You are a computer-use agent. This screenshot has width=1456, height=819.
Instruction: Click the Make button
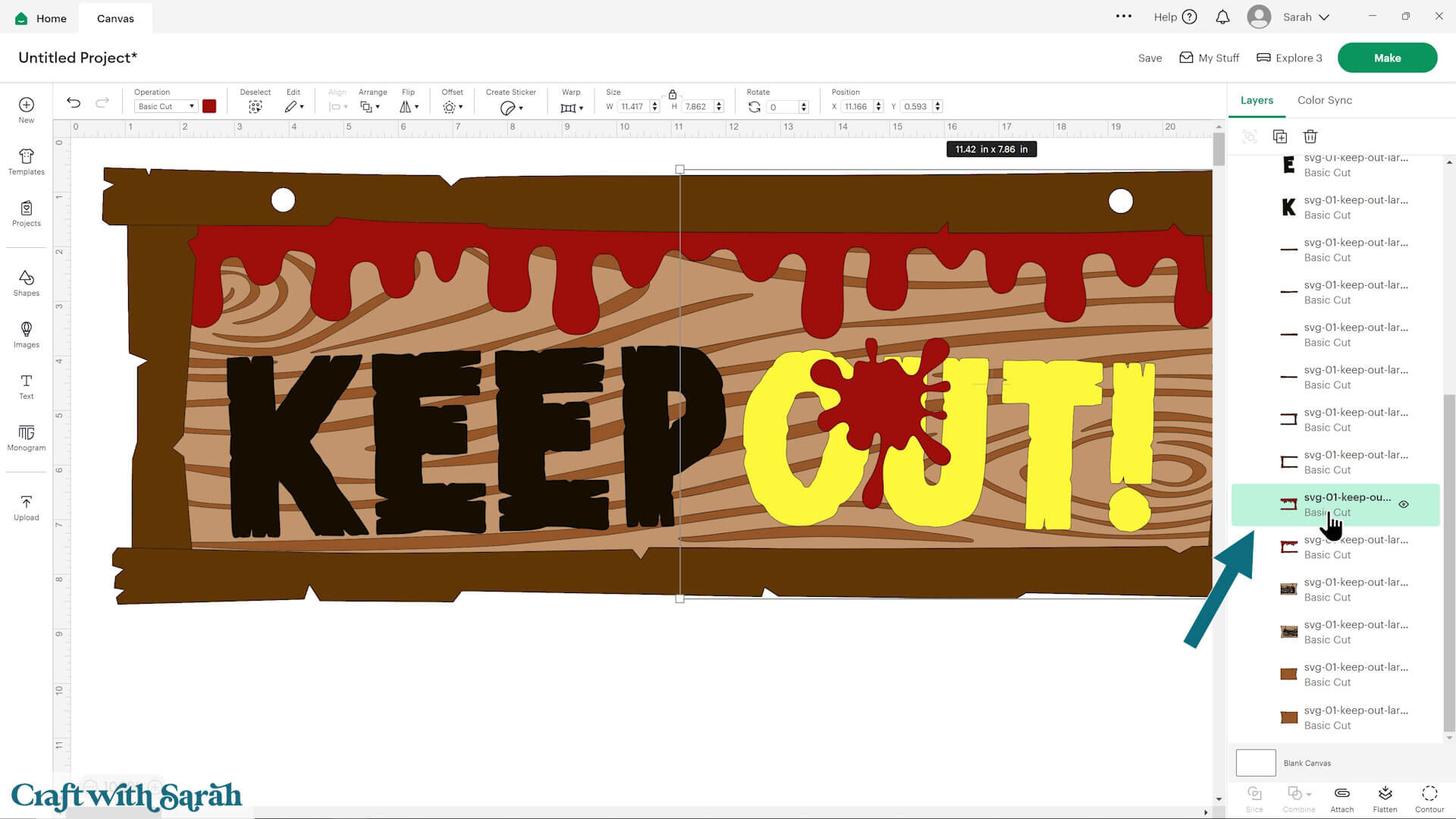point(1387,57)
